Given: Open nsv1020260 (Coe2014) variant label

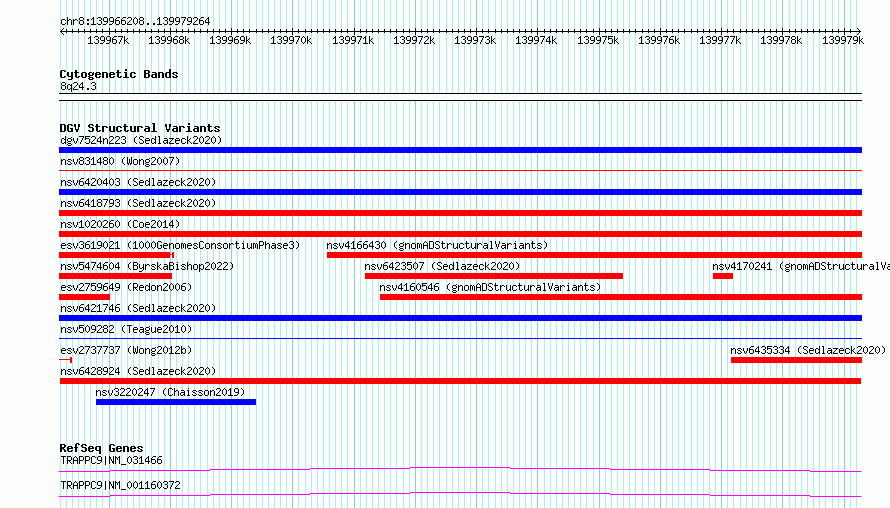Looking at the screenshot, I should pyautogui.click(x=120, y=224).
